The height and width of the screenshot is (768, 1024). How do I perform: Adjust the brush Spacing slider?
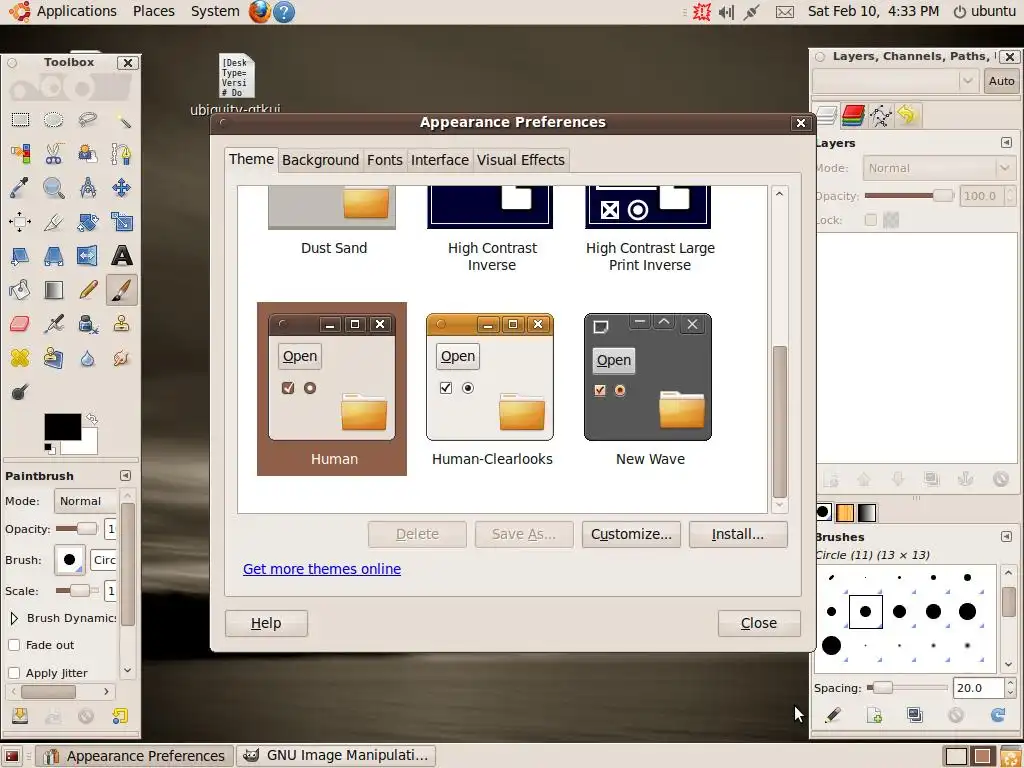(906, 687)
